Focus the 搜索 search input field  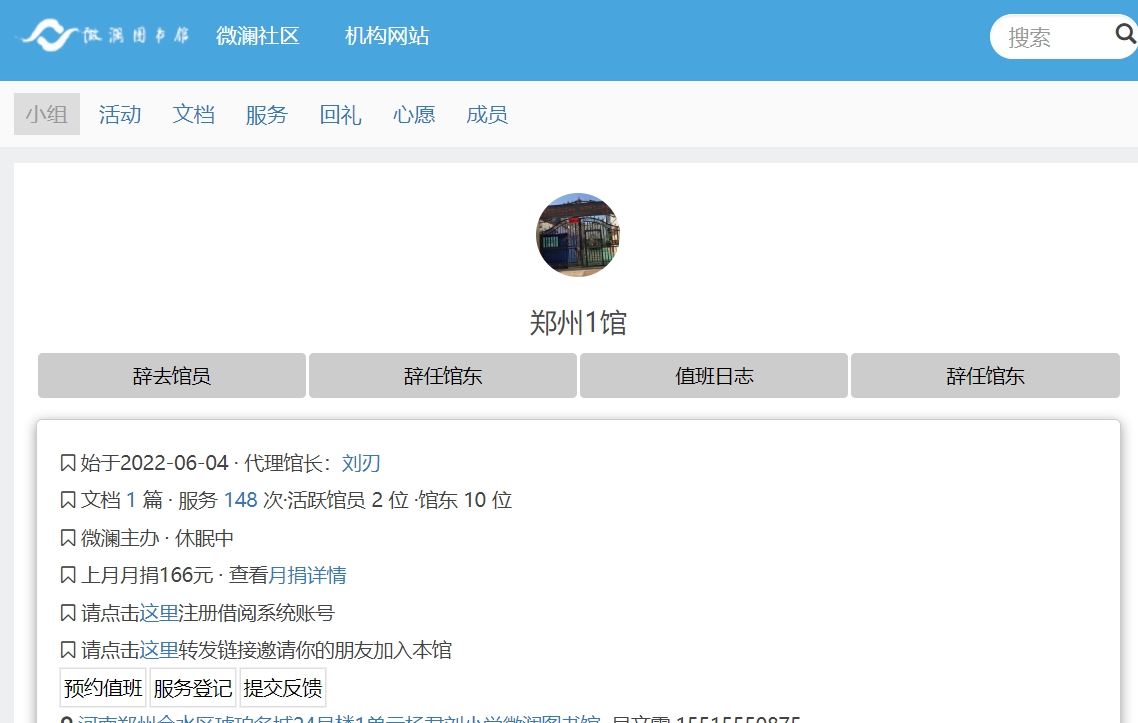[1050, 37]
